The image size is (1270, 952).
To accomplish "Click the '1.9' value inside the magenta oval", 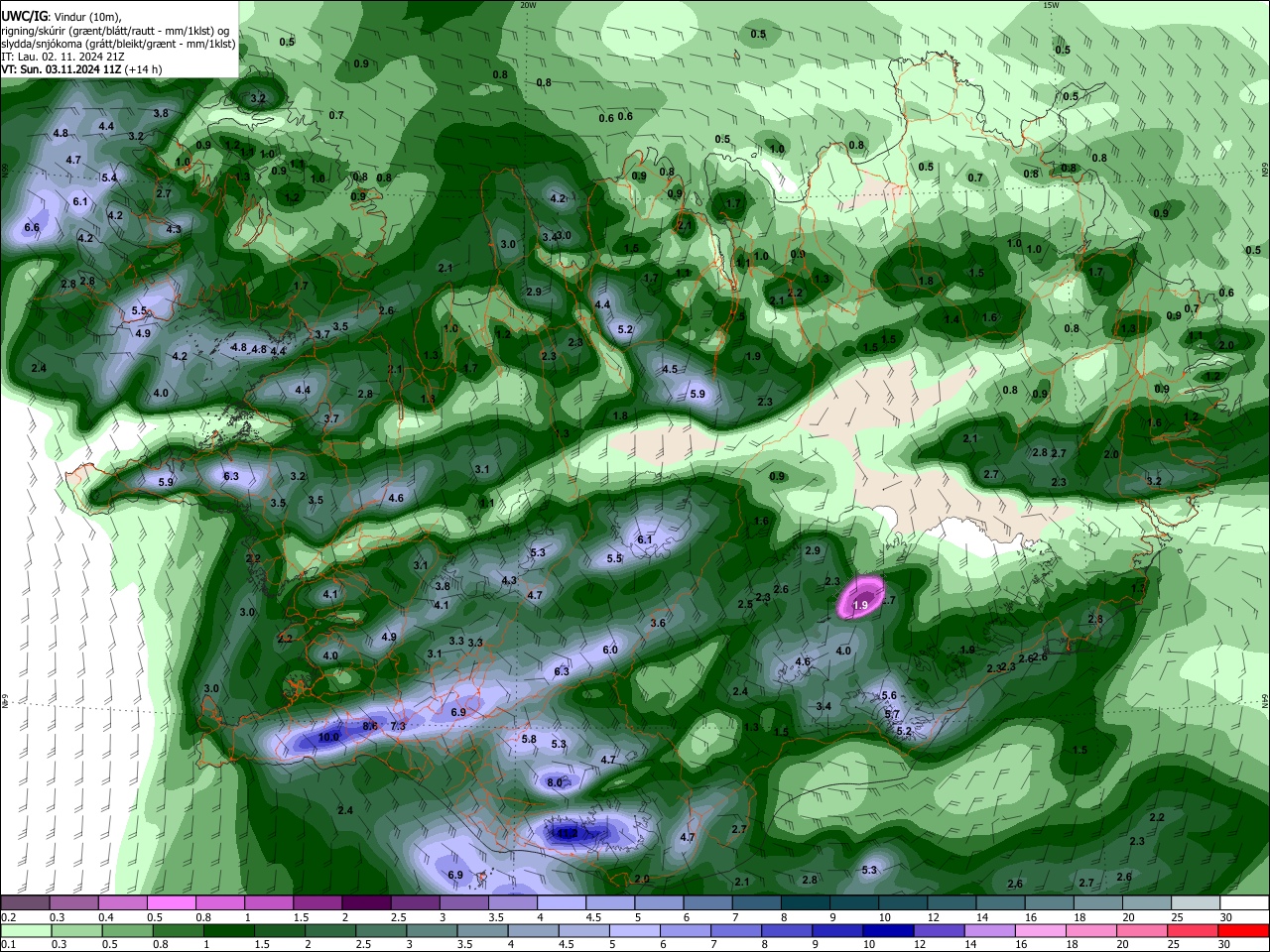I will pos(860,604).
